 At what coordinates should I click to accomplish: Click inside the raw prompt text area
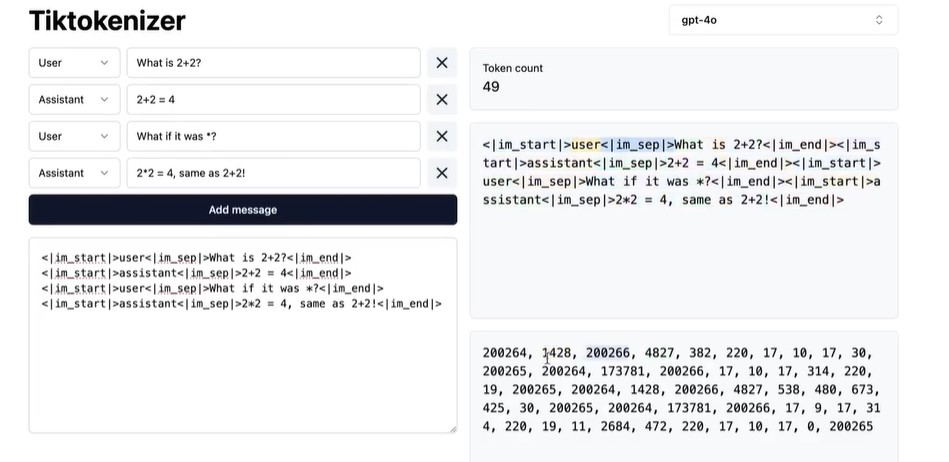coord(242,370)
